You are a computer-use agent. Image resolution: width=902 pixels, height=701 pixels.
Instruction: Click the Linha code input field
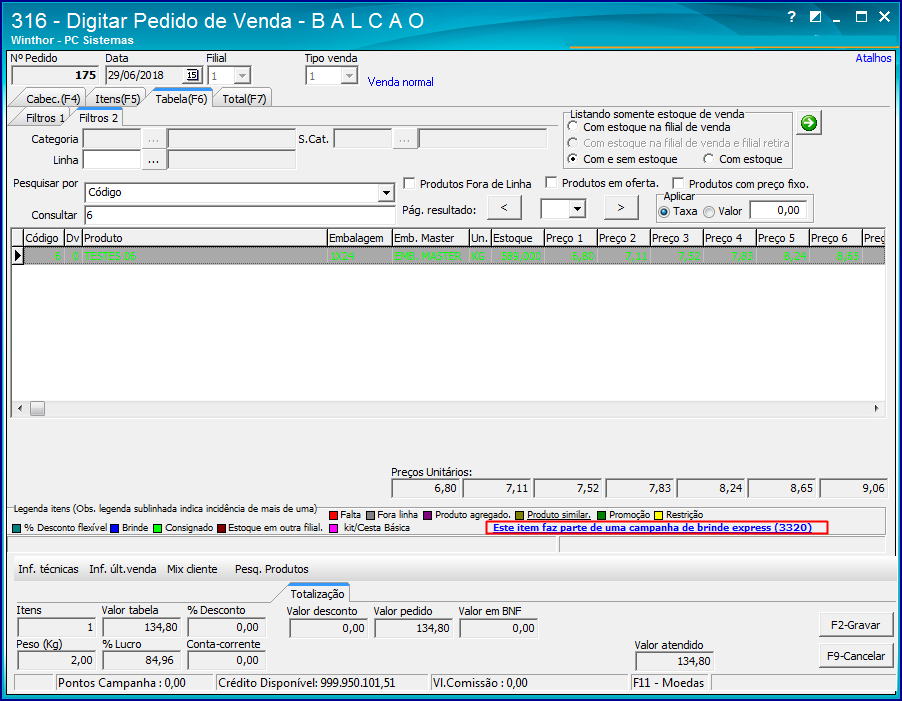(x=112, y=160)
